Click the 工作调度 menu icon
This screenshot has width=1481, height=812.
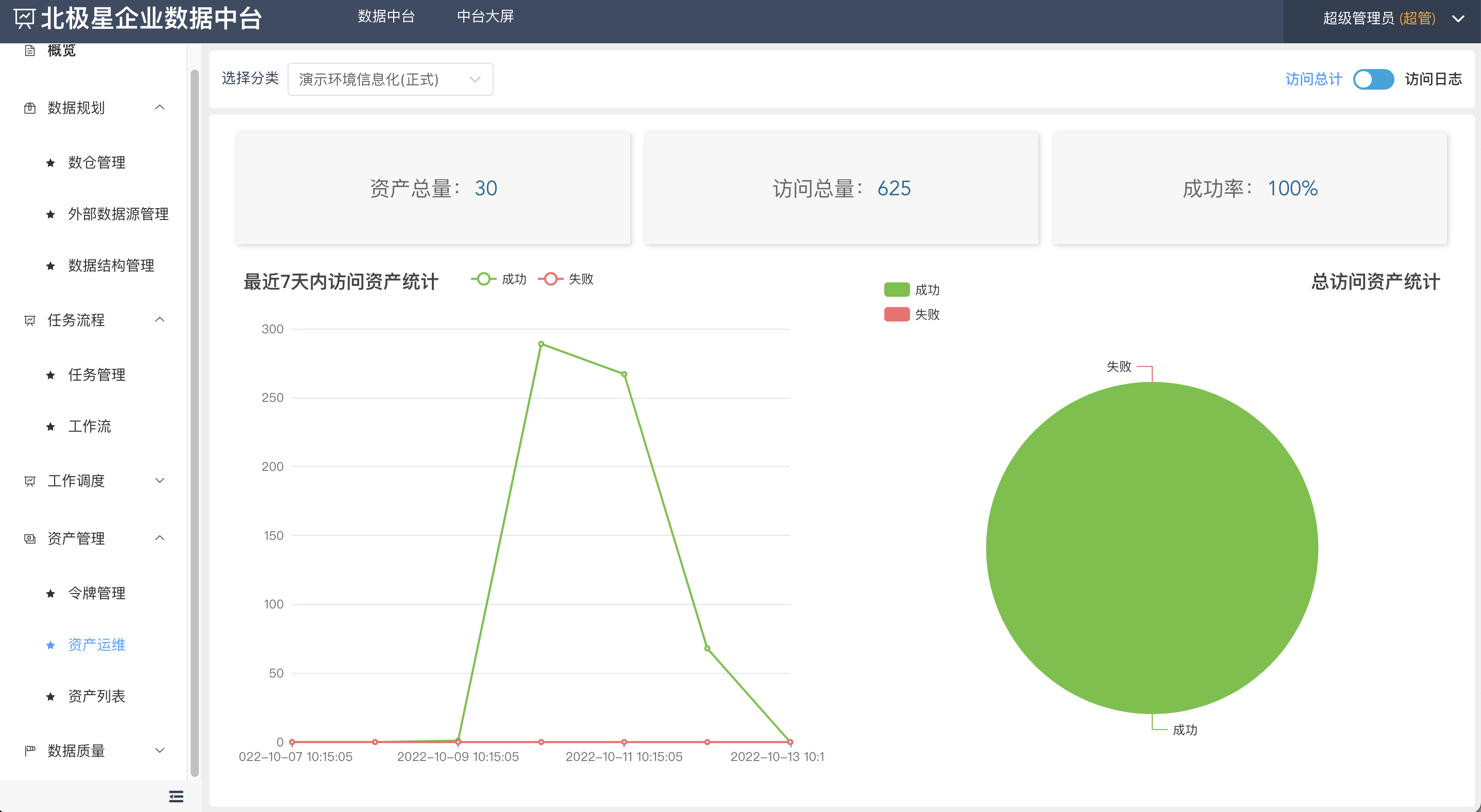point(30,481)
